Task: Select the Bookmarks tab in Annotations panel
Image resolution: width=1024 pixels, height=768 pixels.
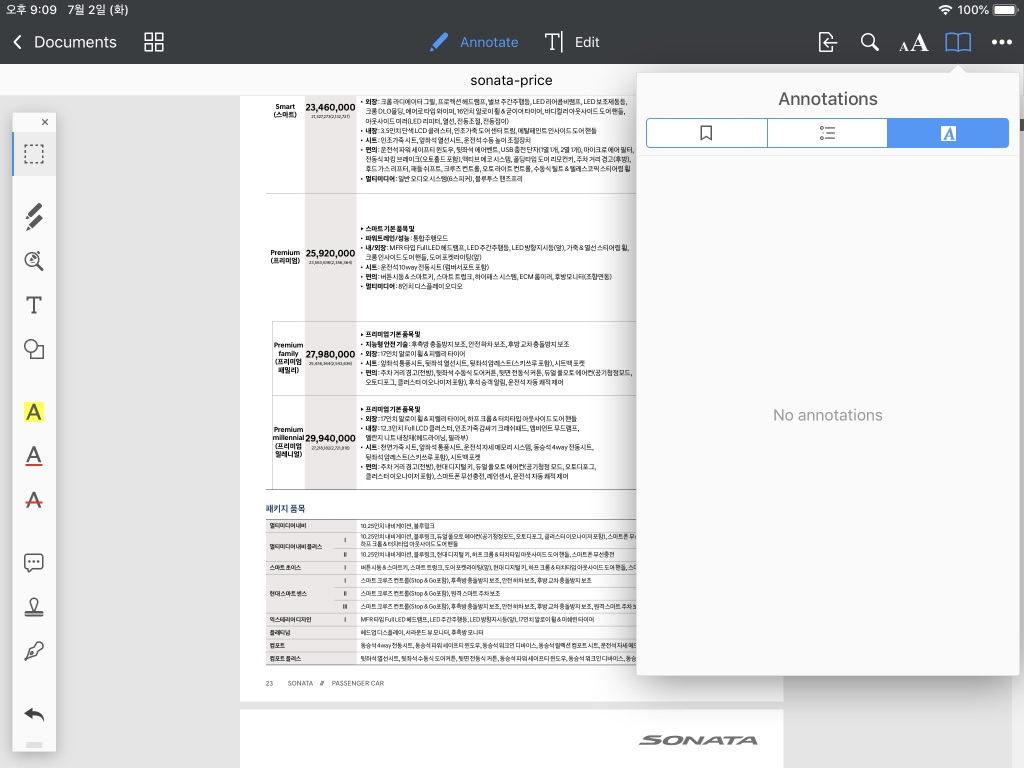Action: (707, 133)
